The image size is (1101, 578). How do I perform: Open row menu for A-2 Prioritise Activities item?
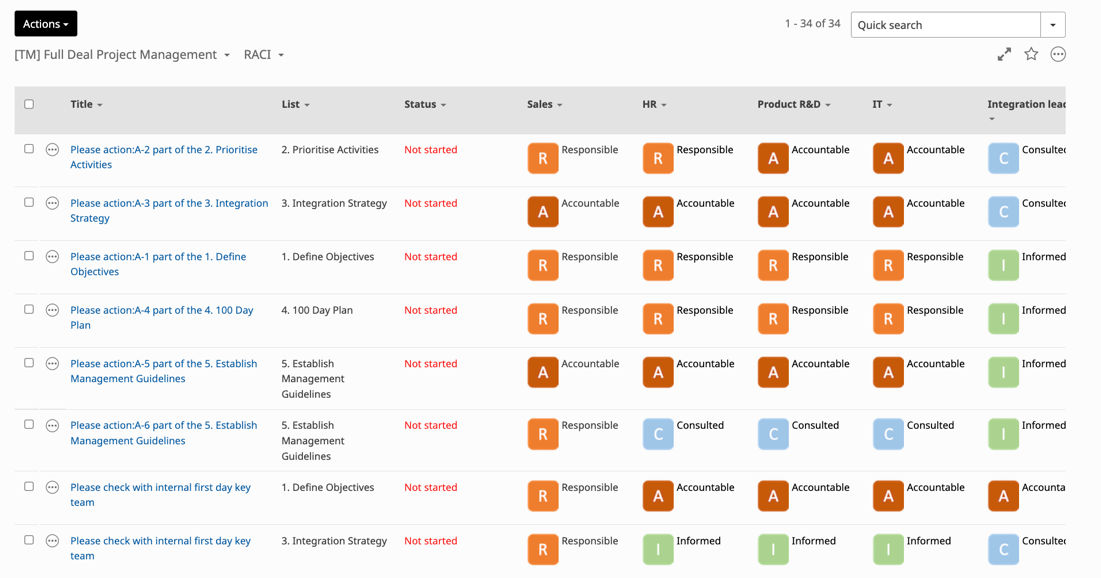(52, 150)
